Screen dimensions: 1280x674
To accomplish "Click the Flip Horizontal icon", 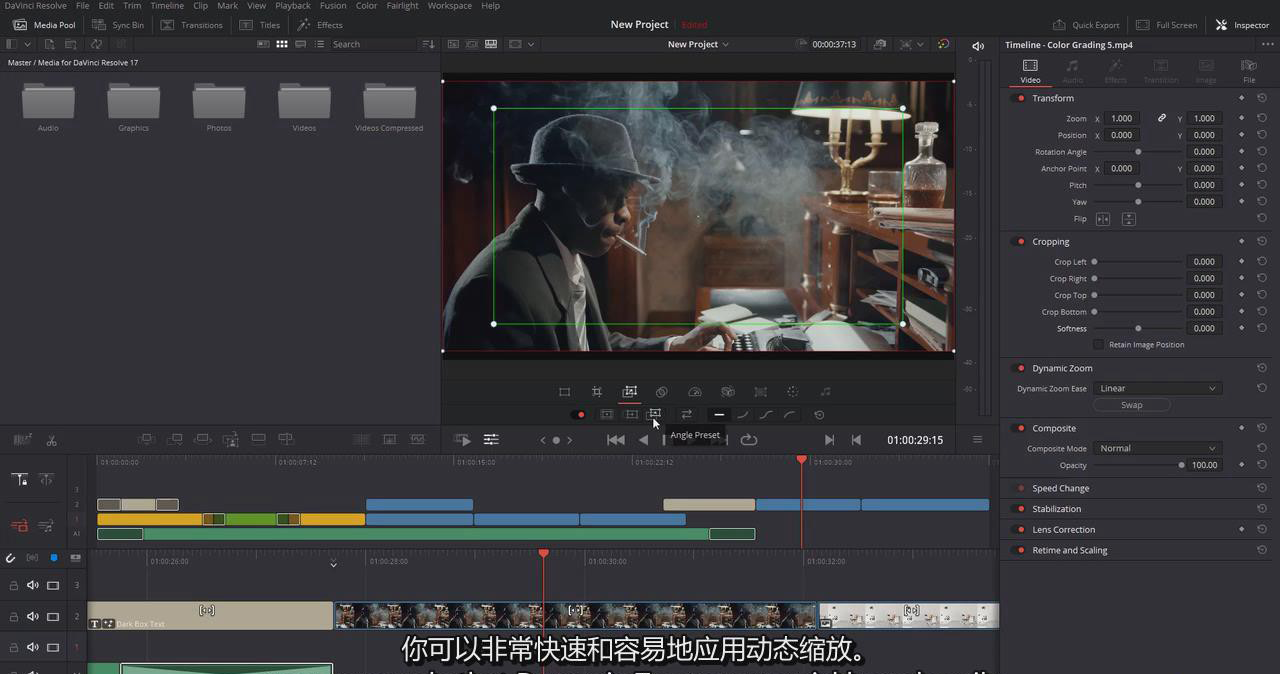I will pyautogui.click(x=1103, y=219).
